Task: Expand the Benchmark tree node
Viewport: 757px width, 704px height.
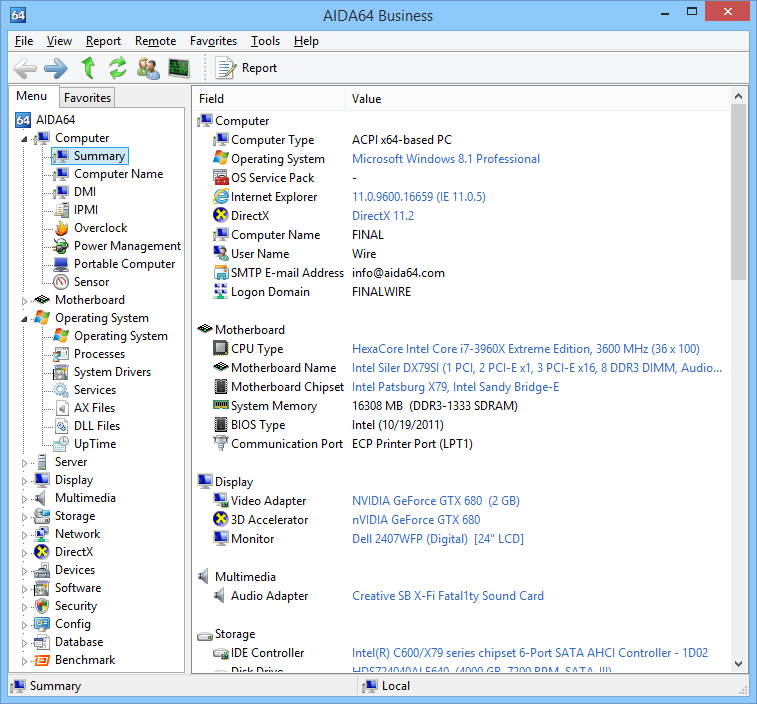Action: [25, 660]
